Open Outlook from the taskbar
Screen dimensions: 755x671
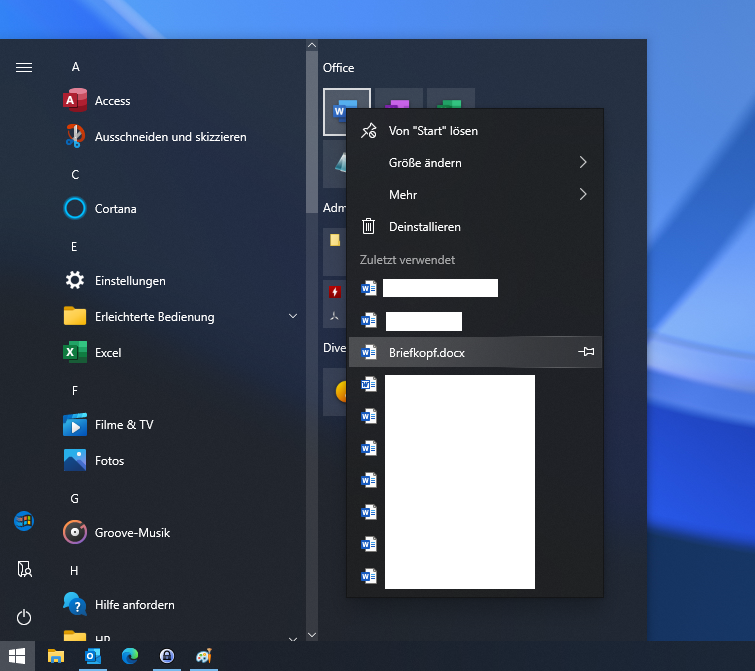tap(93, 656)
